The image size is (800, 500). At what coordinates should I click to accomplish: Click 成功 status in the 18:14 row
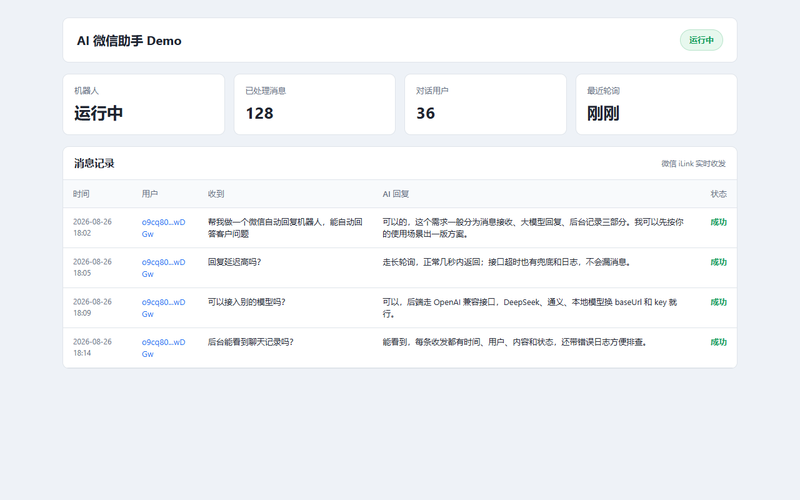pyautogui.click(x=718, y=342)
